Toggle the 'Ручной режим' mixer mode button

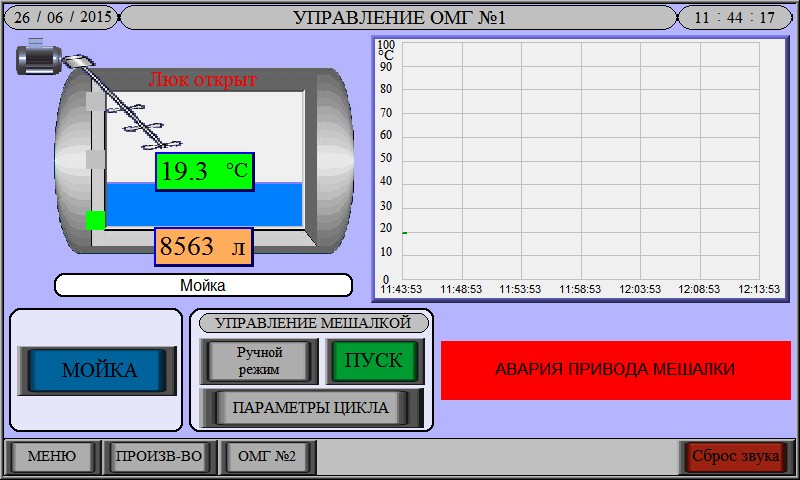(260, 361)
